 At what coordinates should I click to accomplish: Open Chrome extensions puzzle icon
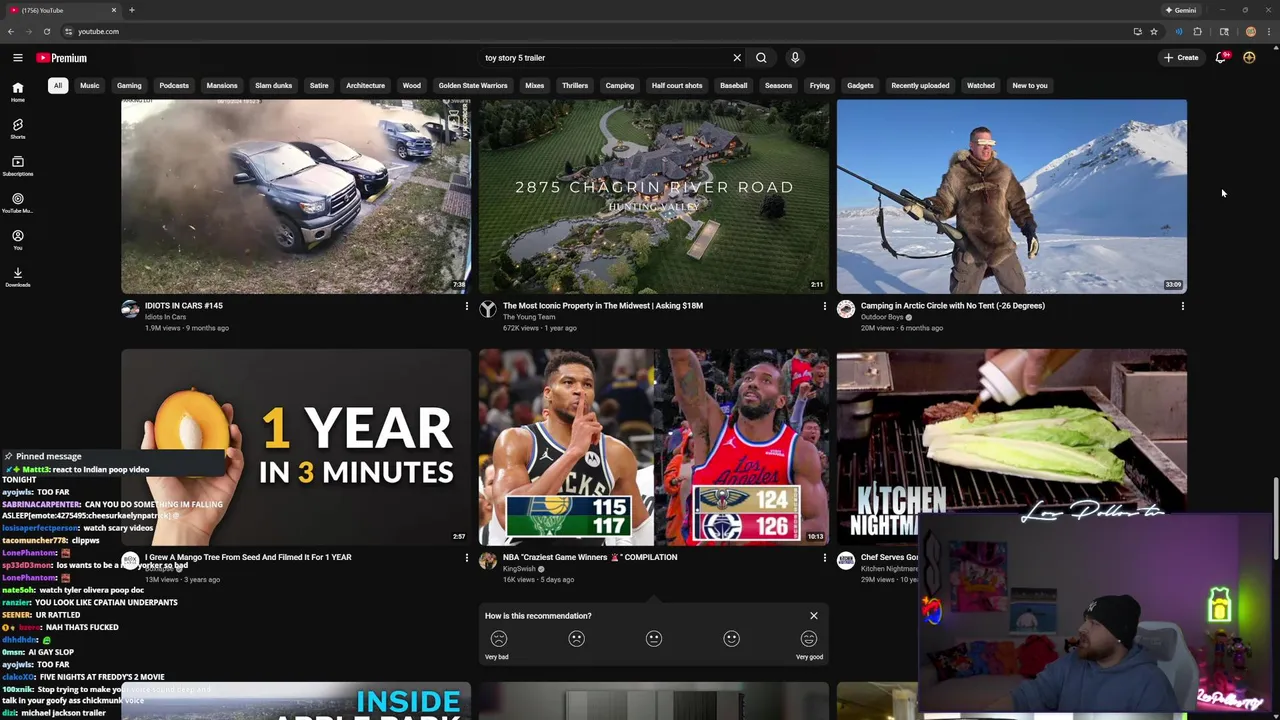[x=1197, y=31]
